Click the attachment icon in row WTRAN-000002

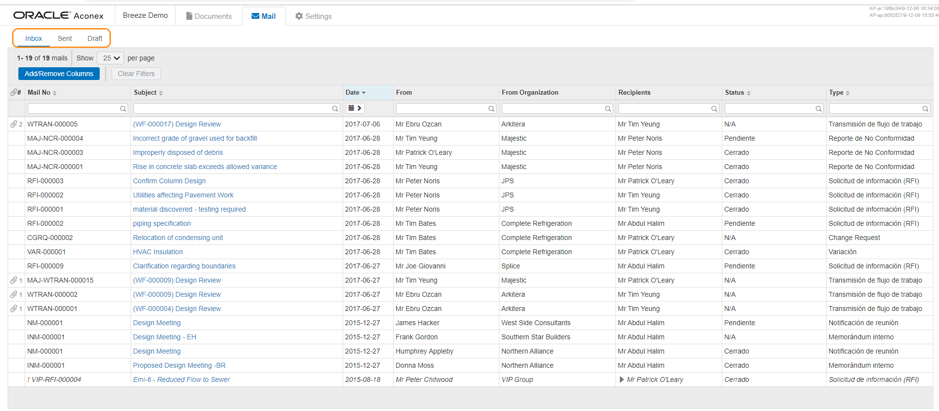tap(14, 295)
